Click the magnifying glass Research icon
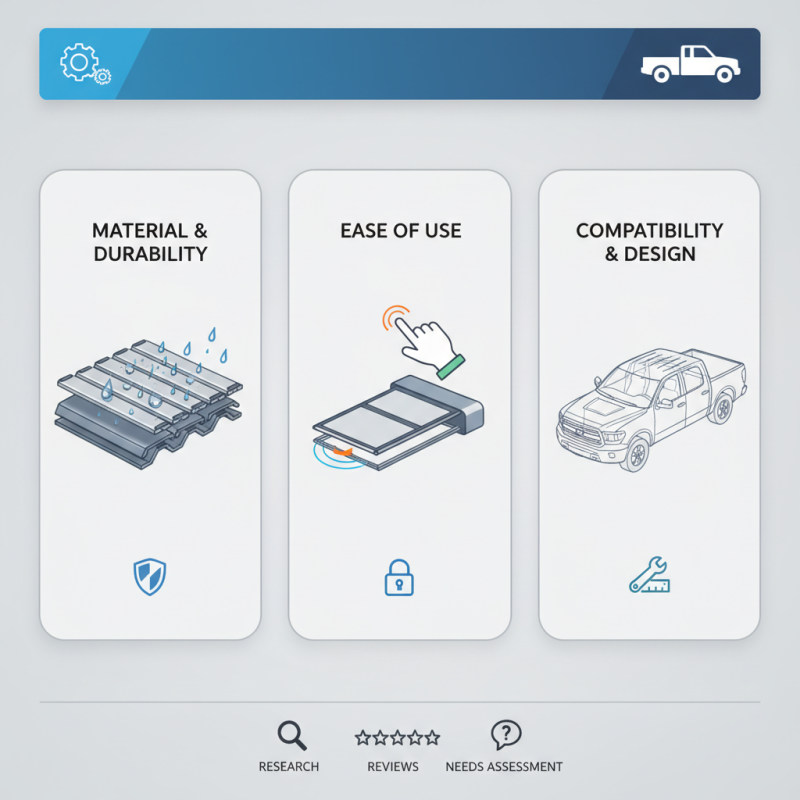This screenshot has width=800, height=800. click(x=292, y=735)
